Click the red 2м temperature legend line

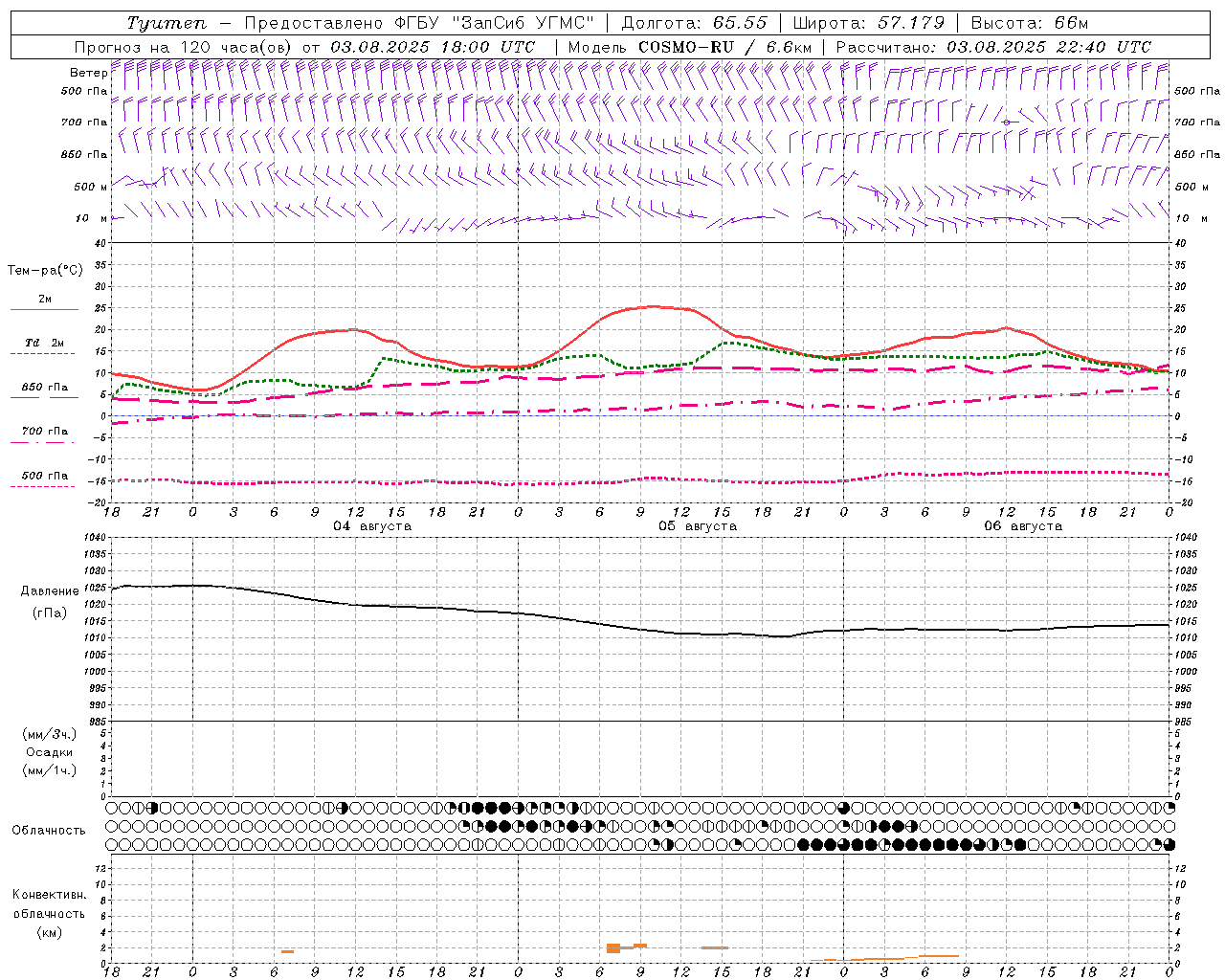pos(44,309)
